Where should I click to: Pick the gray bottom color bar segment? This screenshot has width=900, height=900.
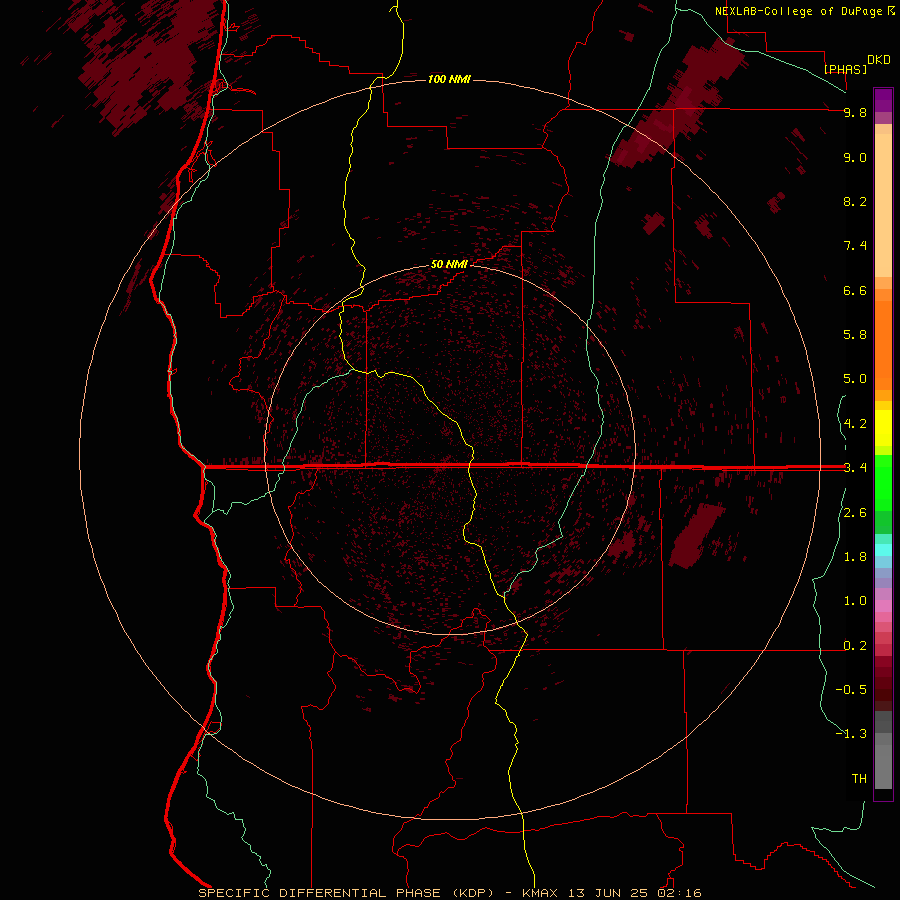(x=883, y=766)
